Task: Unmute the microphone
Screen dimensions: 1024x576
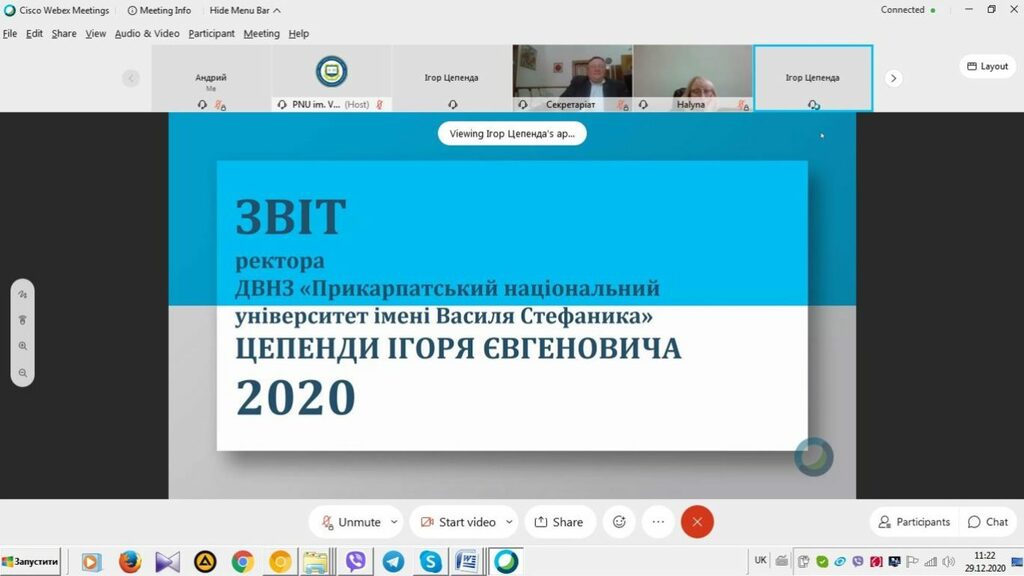Action: pyautogui.click(x=350, y=522)
